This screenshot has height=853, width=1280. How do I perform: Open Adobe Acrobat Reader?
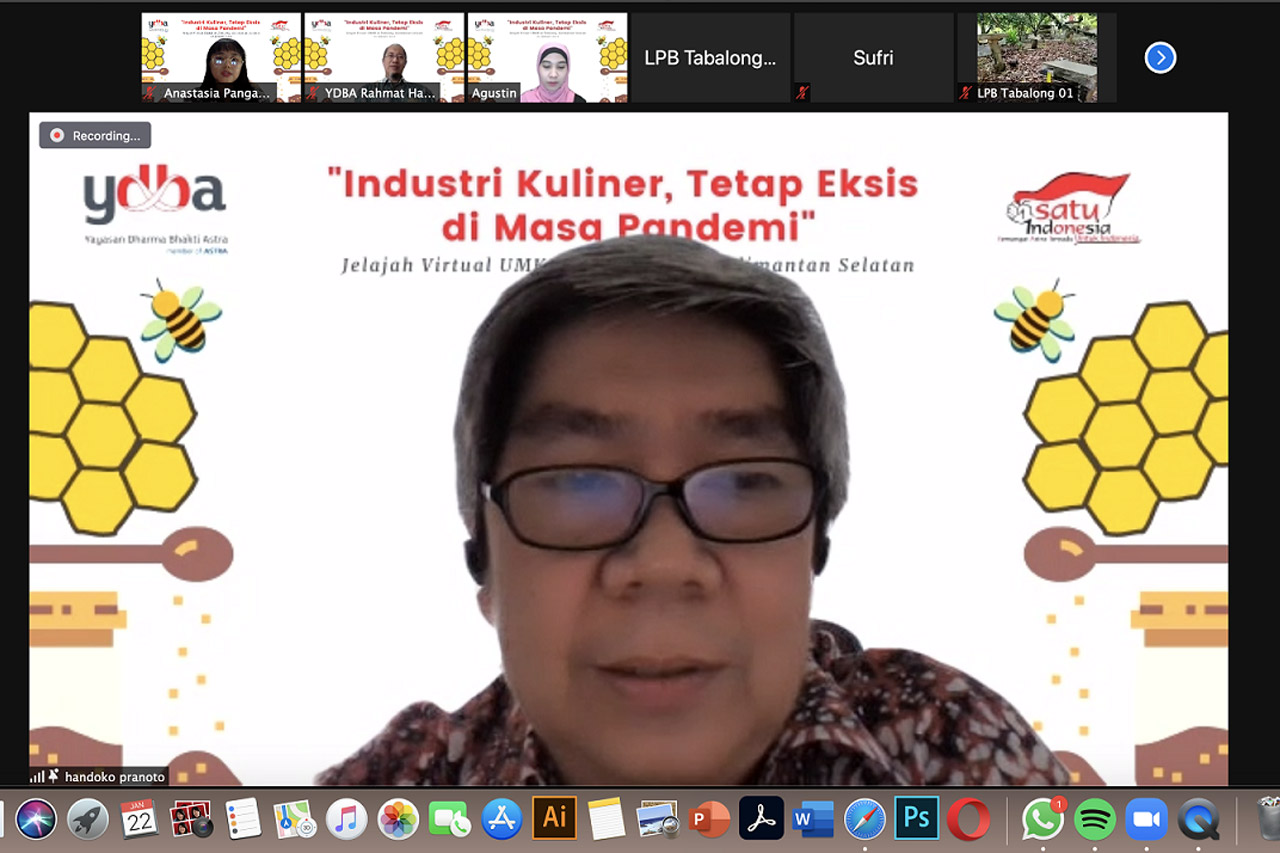(x=761, y=818)
